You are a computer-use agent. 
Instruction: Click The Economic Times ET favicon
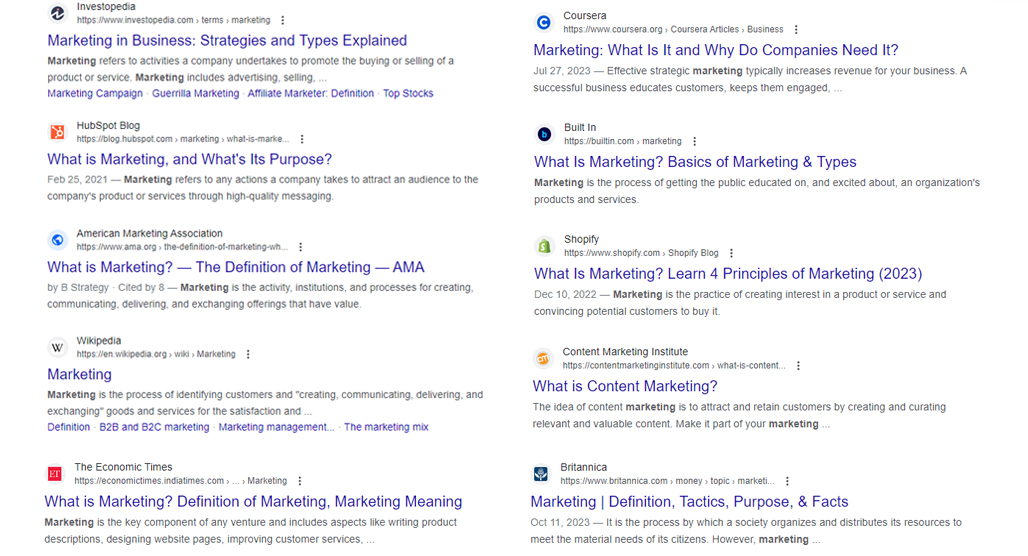coord(55,473)
